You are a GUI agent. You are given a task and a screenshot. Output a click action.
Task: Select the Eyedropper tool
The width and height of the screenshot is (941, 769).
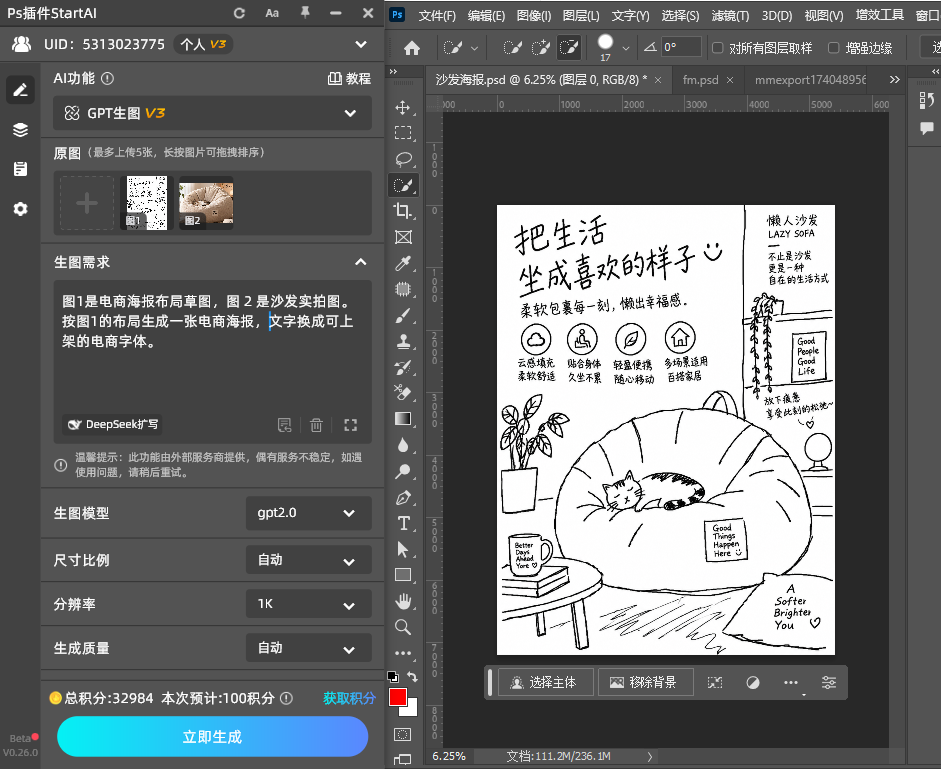pyautogui.click(x=403, y=263)
